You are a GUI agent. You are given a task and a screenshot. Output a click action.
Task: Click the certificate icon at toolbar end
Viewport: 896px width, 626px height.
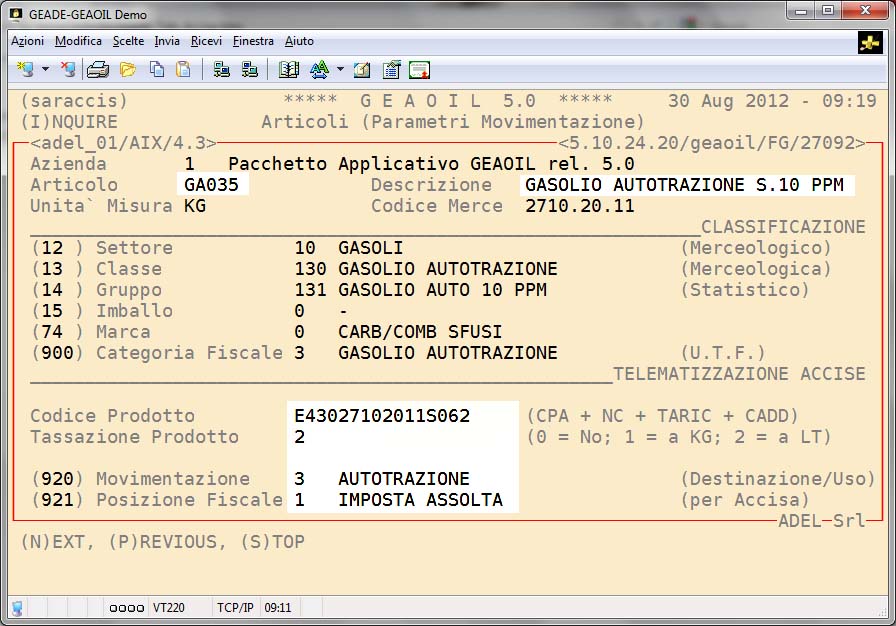(x=419, y=70)
